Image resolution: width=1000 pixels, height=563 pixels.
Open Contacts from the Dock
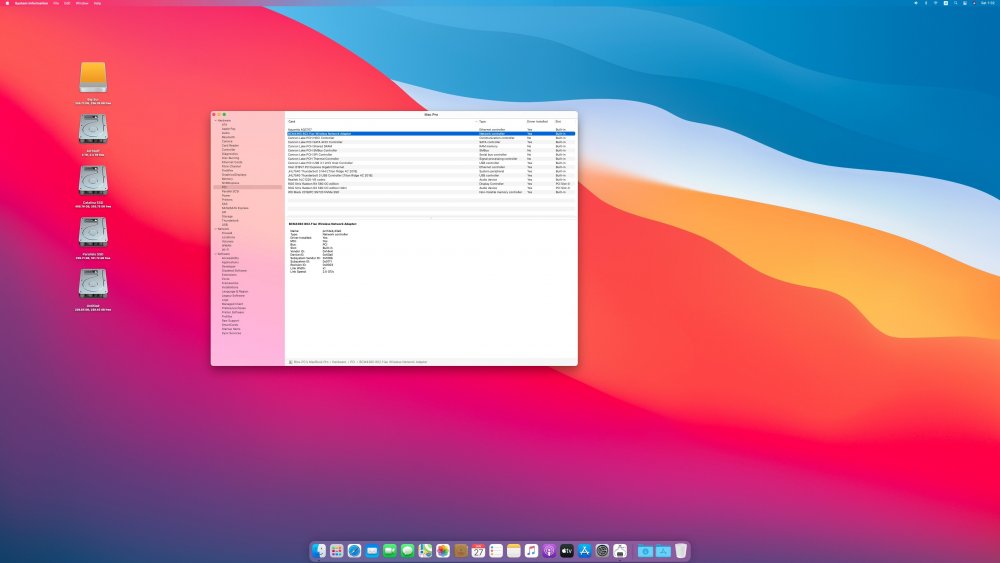coord(460,550)
